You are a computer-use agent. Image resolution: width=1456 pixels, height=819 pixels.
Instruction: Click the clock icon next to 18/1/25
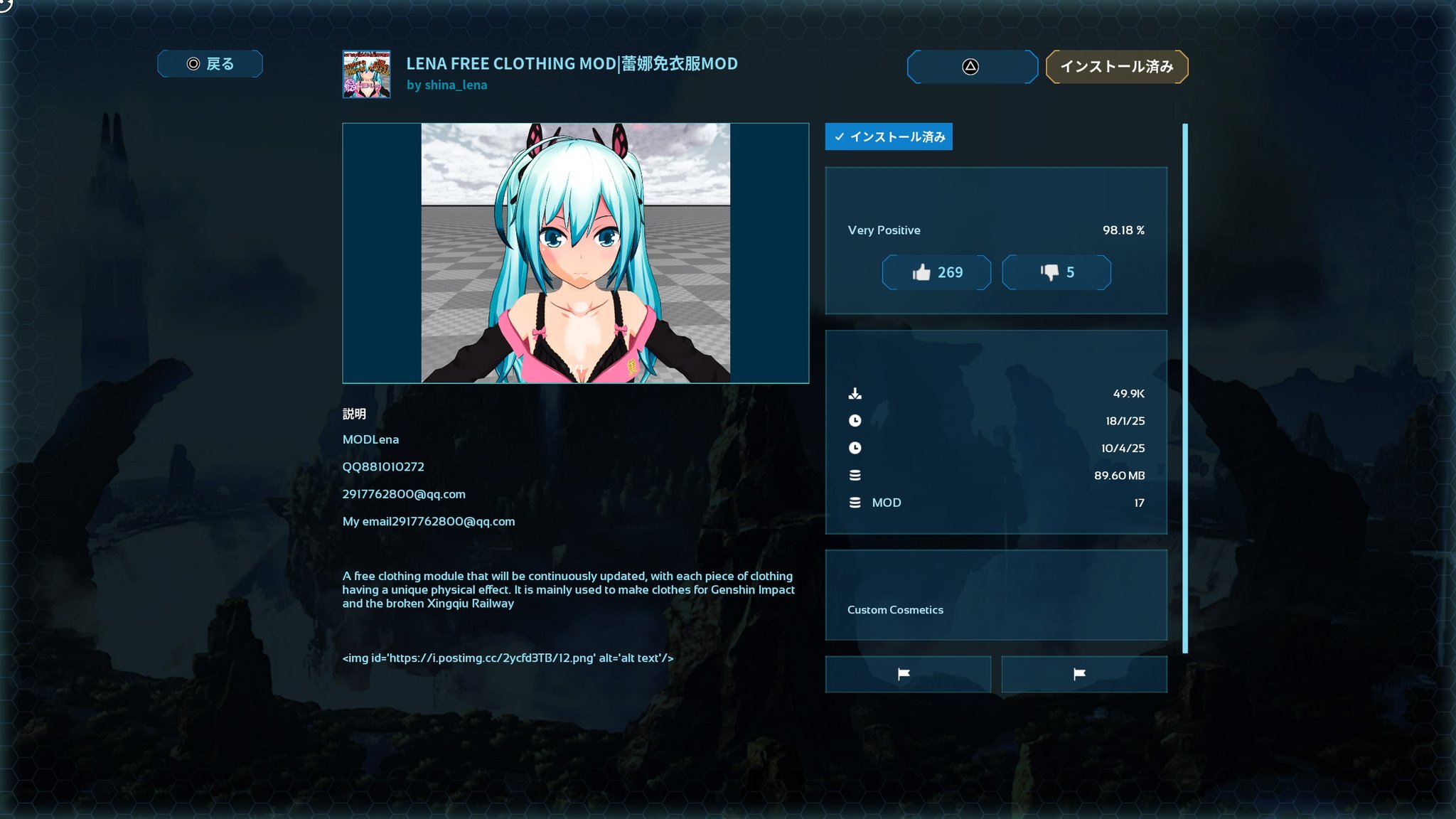pyautogui.click(x=855, y=421)
